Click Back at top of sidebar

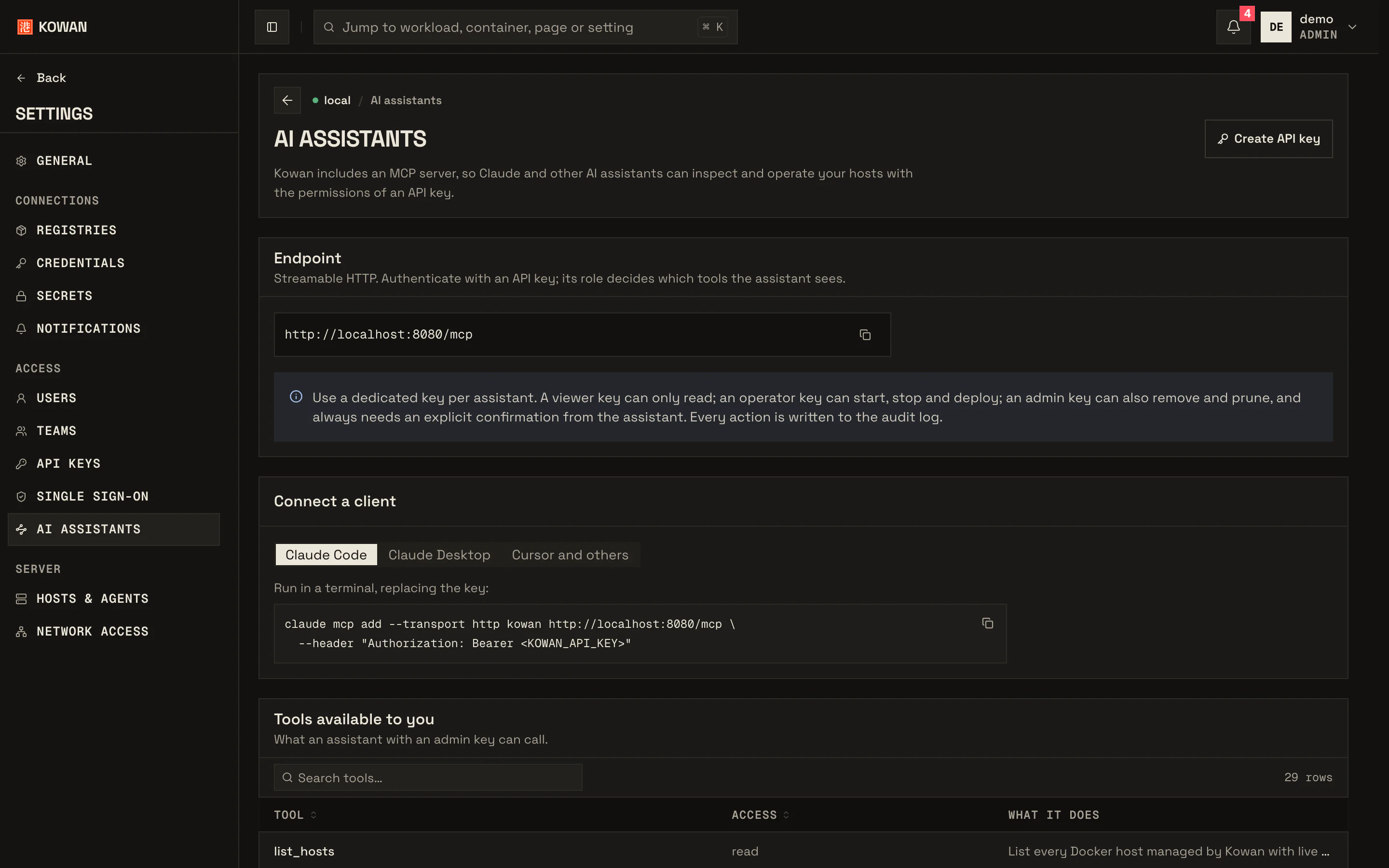tap(41, 78)
